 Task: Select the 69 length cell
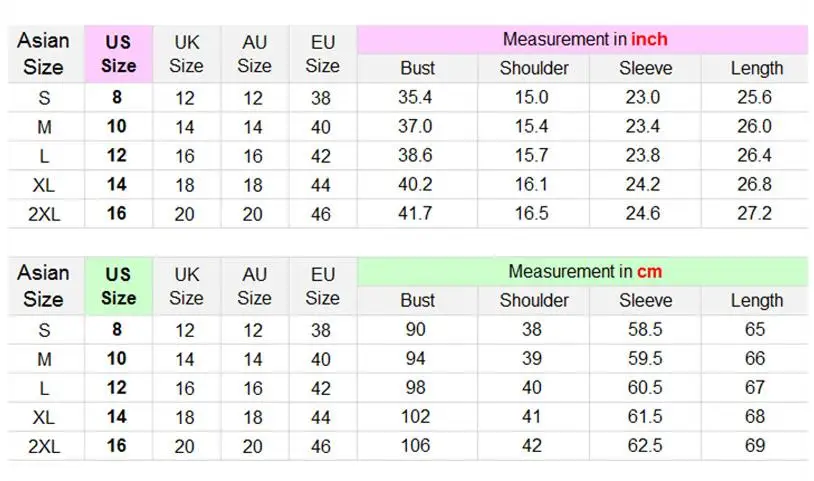coord(756,445)
